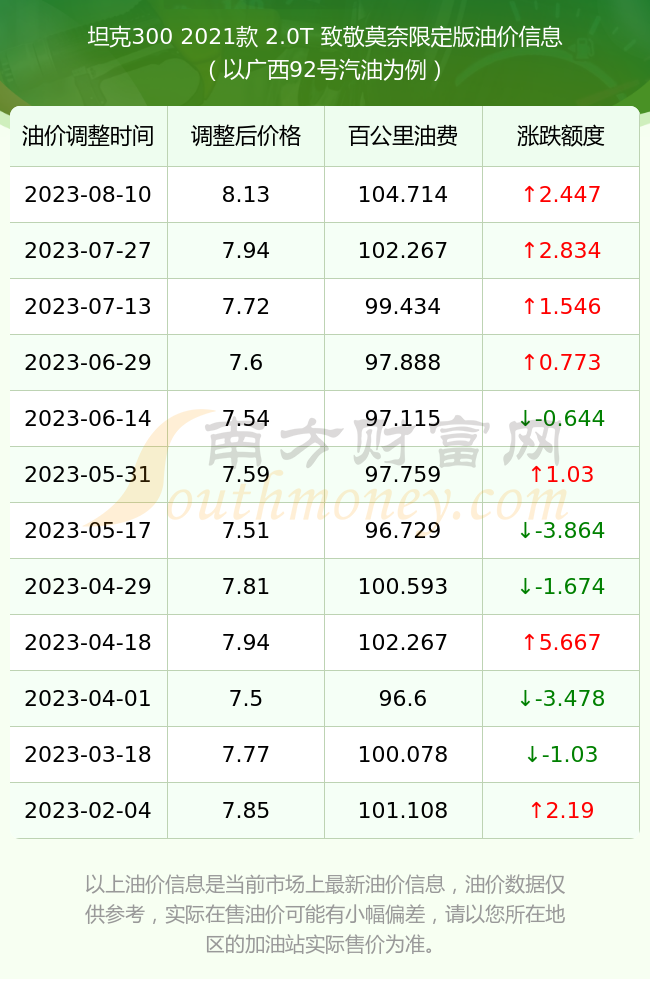Select the adjusted price 7.51
650x1000 pixels.
[246, 531]
